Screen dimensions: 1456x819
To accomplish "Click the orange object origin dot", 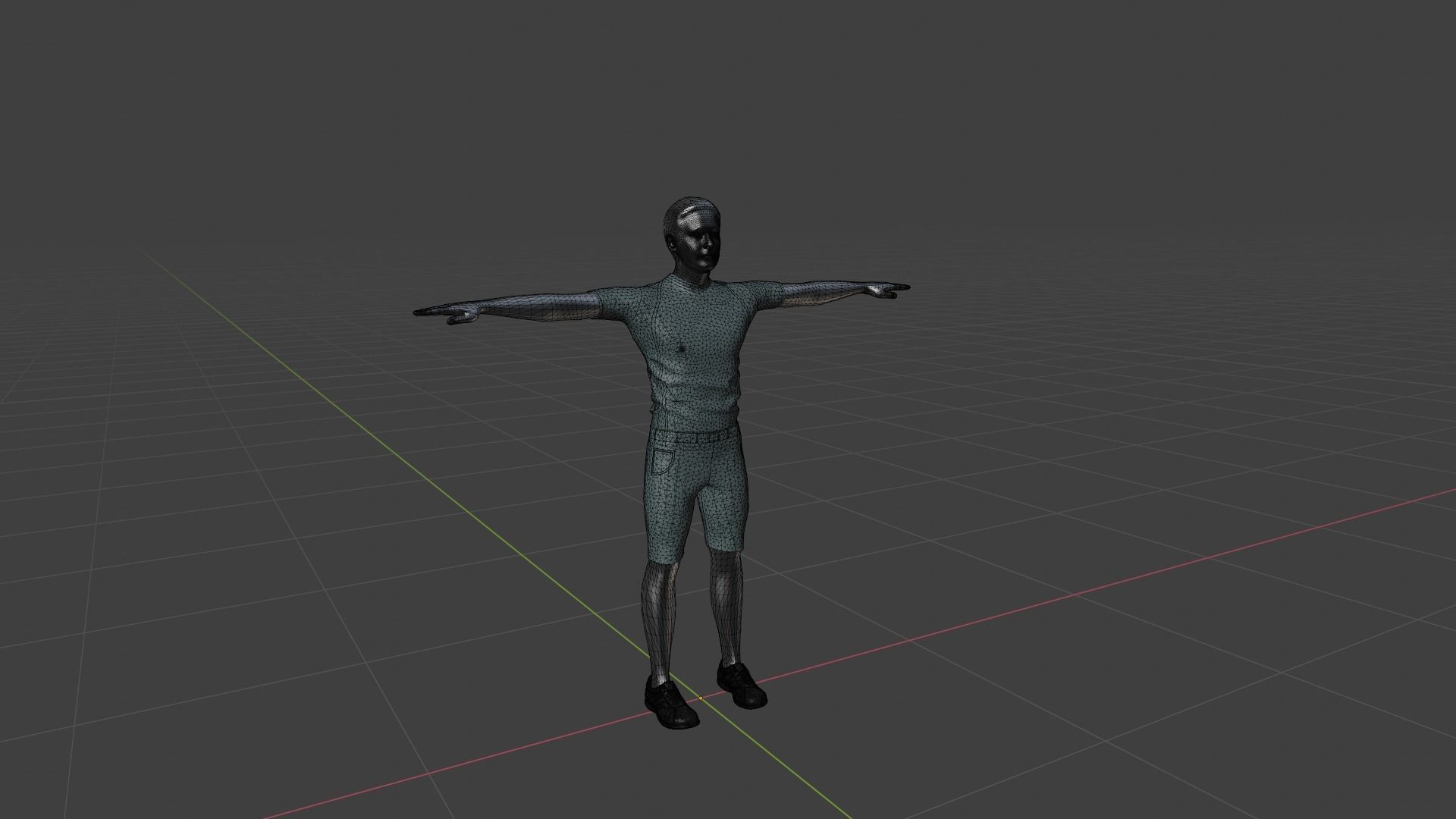I will 701,698.
